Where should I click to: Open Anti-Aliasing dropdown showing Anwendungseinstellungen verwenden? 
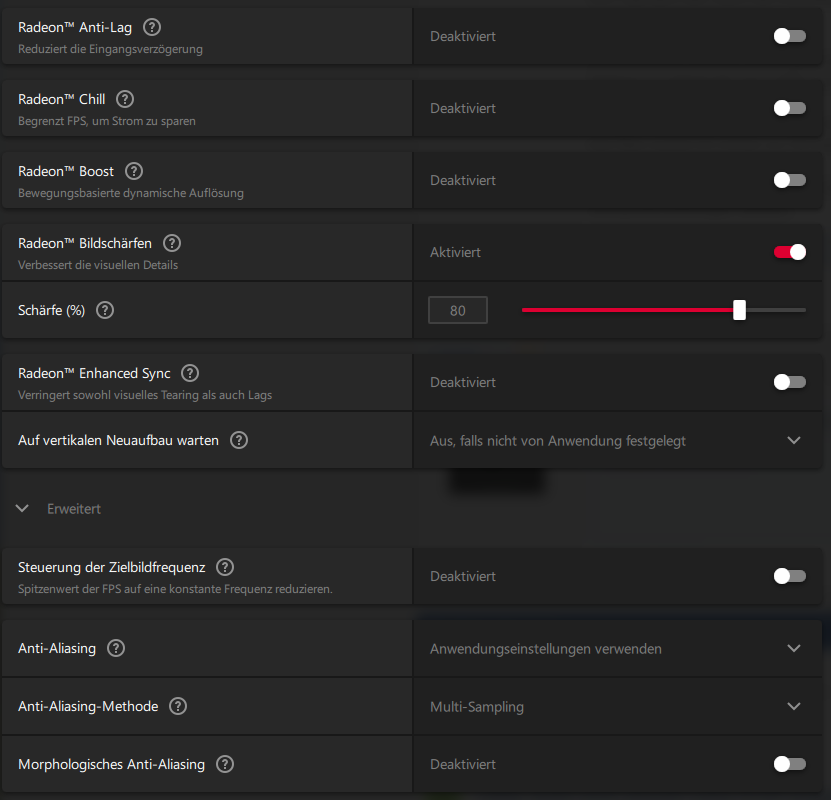(x=617, y=648)
